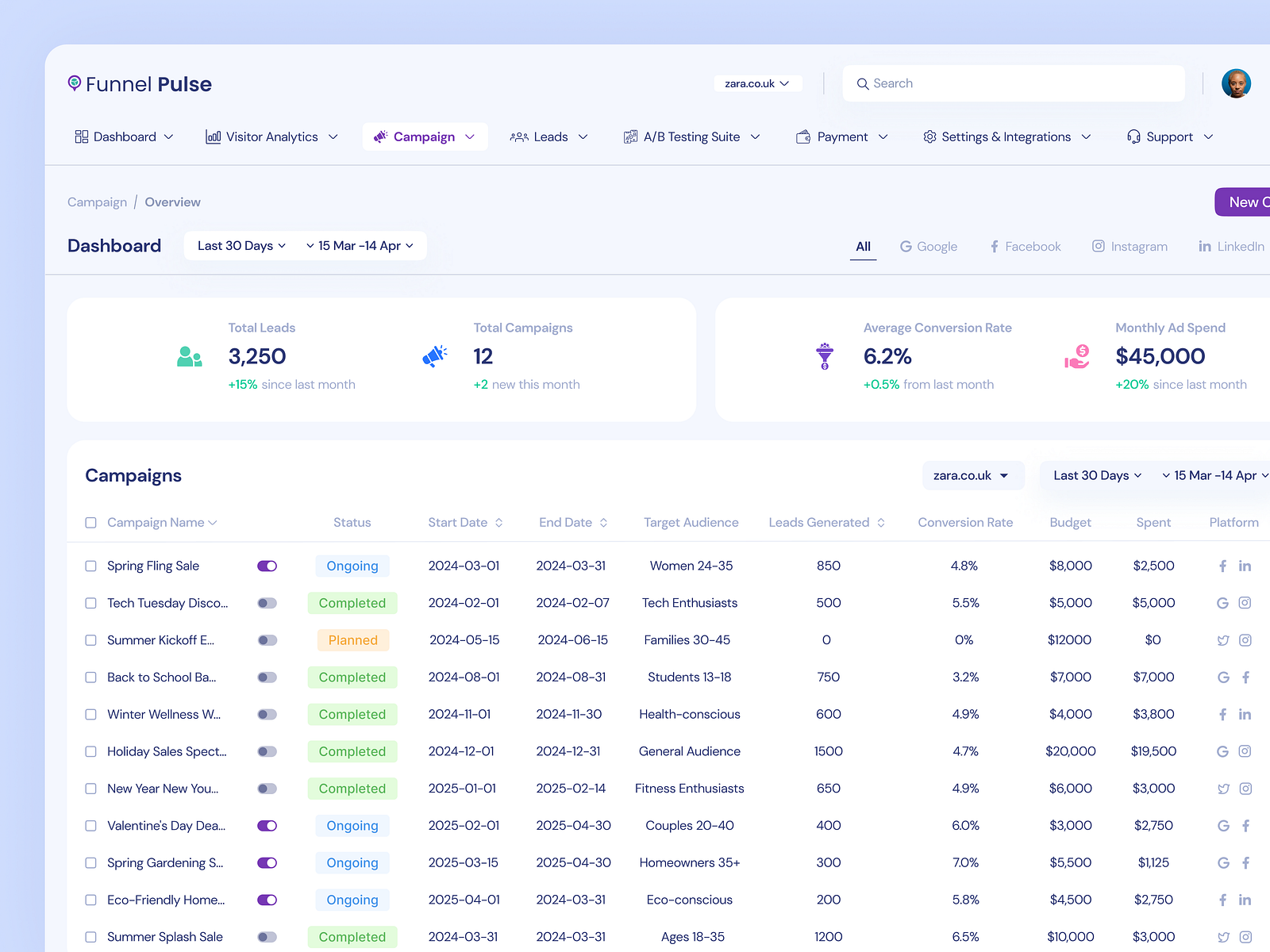
Task: Click the user profile avatar
Action: (1235, 83)
